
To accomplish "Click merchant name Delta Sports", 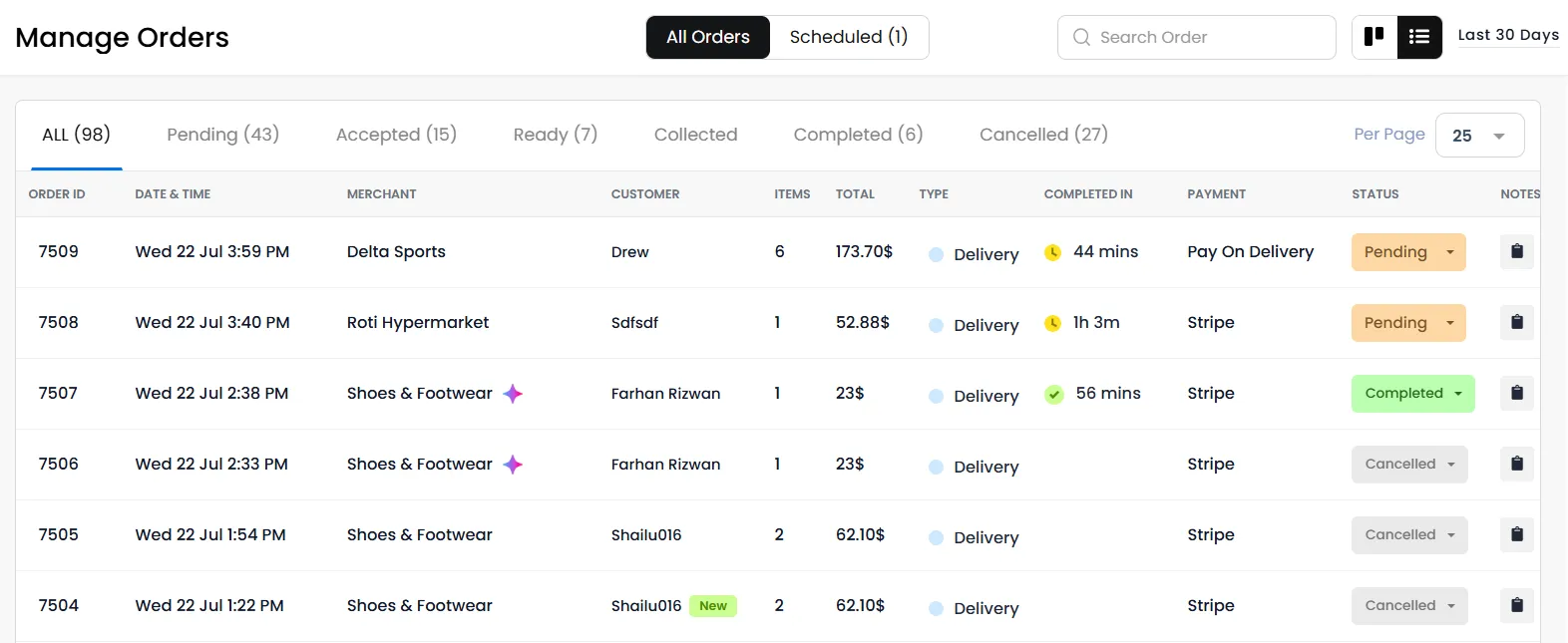I will coord(396,251).
